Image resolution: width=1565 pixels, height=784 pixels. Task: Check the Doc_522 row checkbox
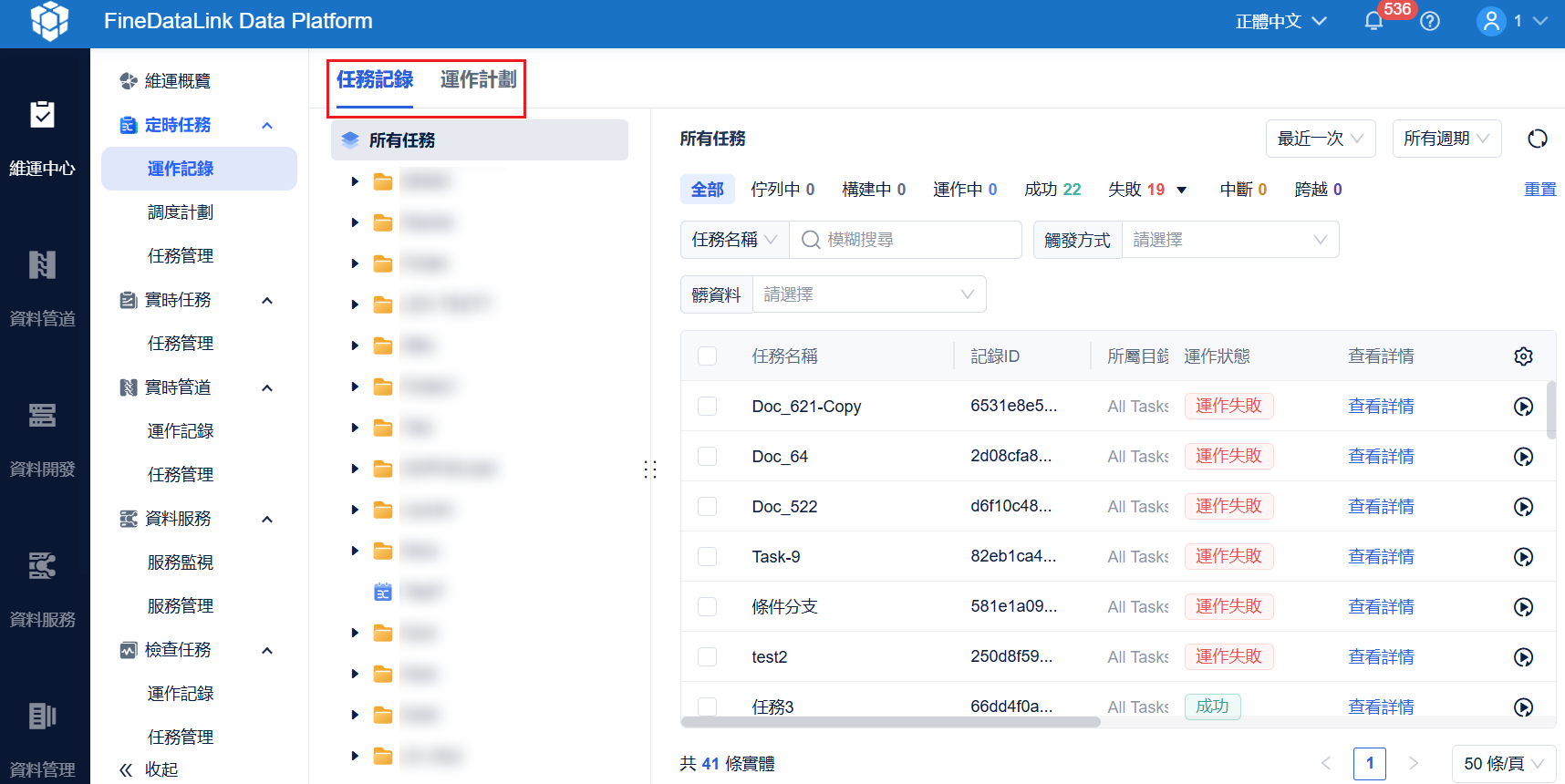(707, 506)
